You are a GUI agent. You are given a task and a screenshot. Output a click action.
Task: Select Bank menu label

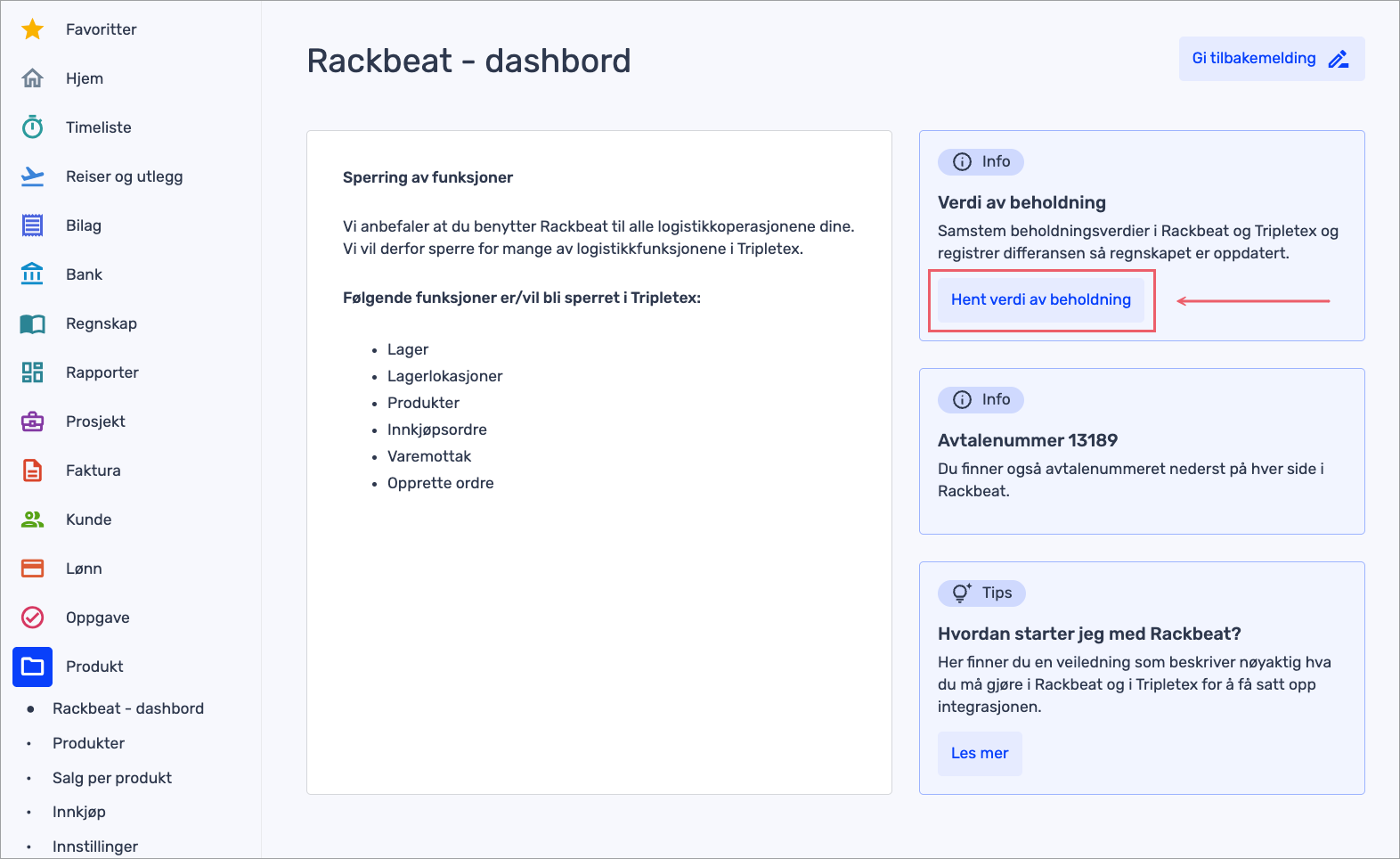[x=85, y=274]
